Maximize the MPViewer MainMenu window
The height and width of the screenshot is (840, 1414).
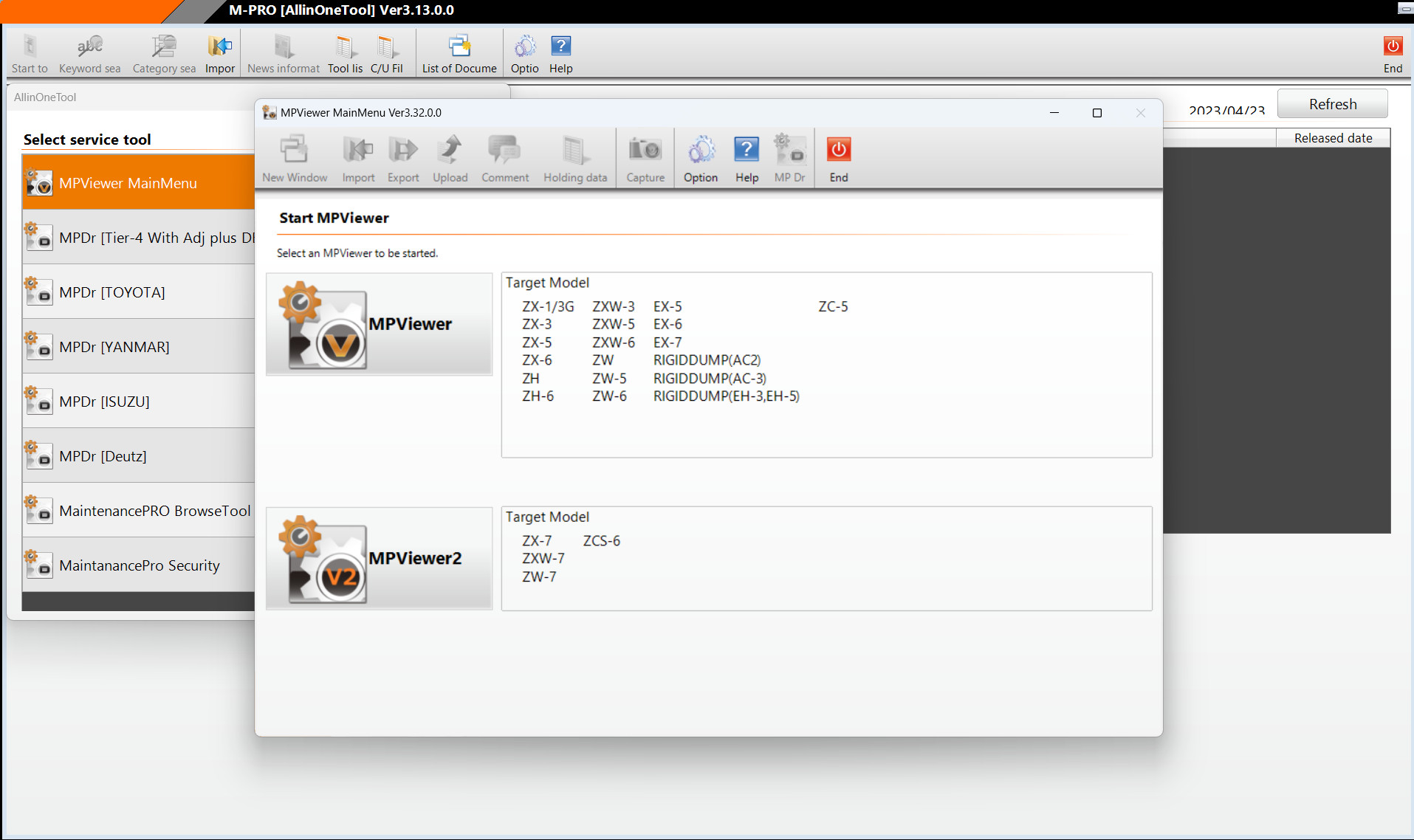(x=1097, y=113)
